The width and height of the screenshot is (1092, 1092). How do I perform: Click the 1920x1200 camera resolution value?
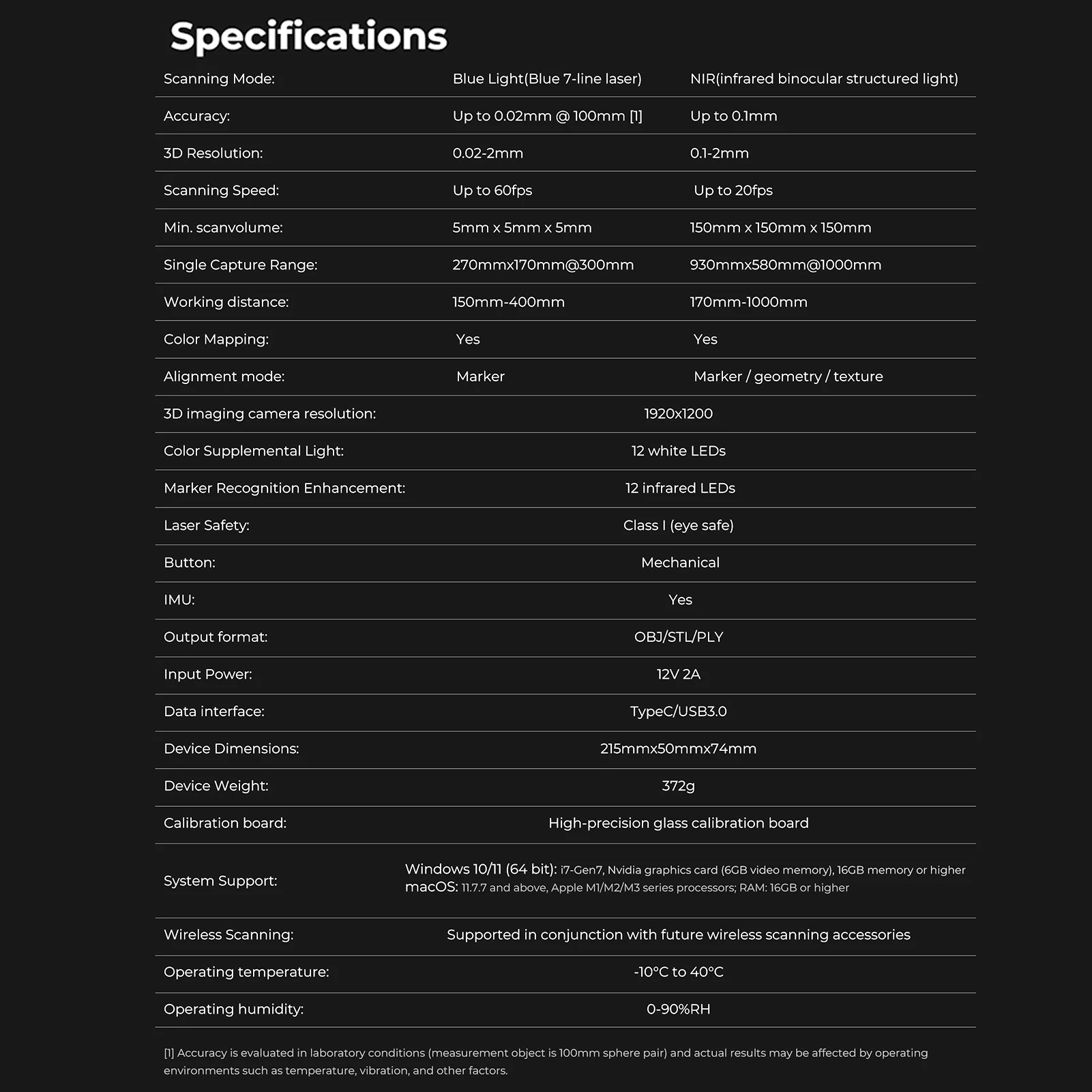[678, 414]
